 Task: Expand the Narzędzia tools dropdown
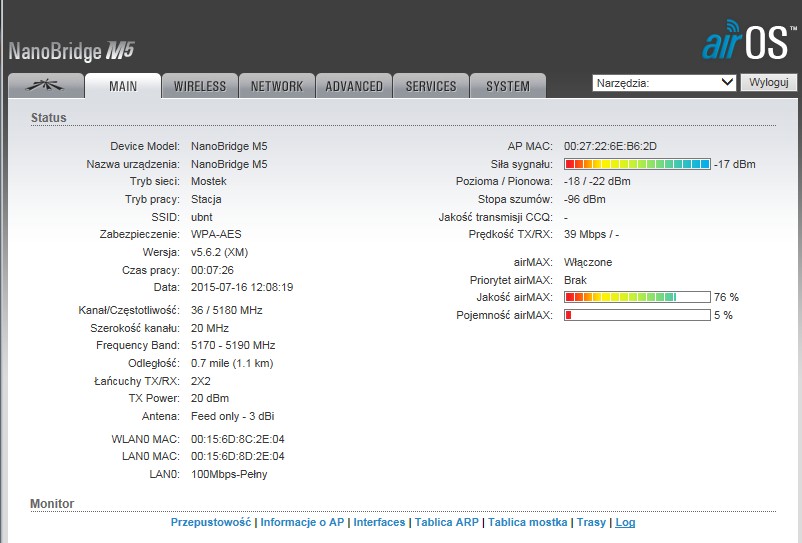tap(664, 83)
